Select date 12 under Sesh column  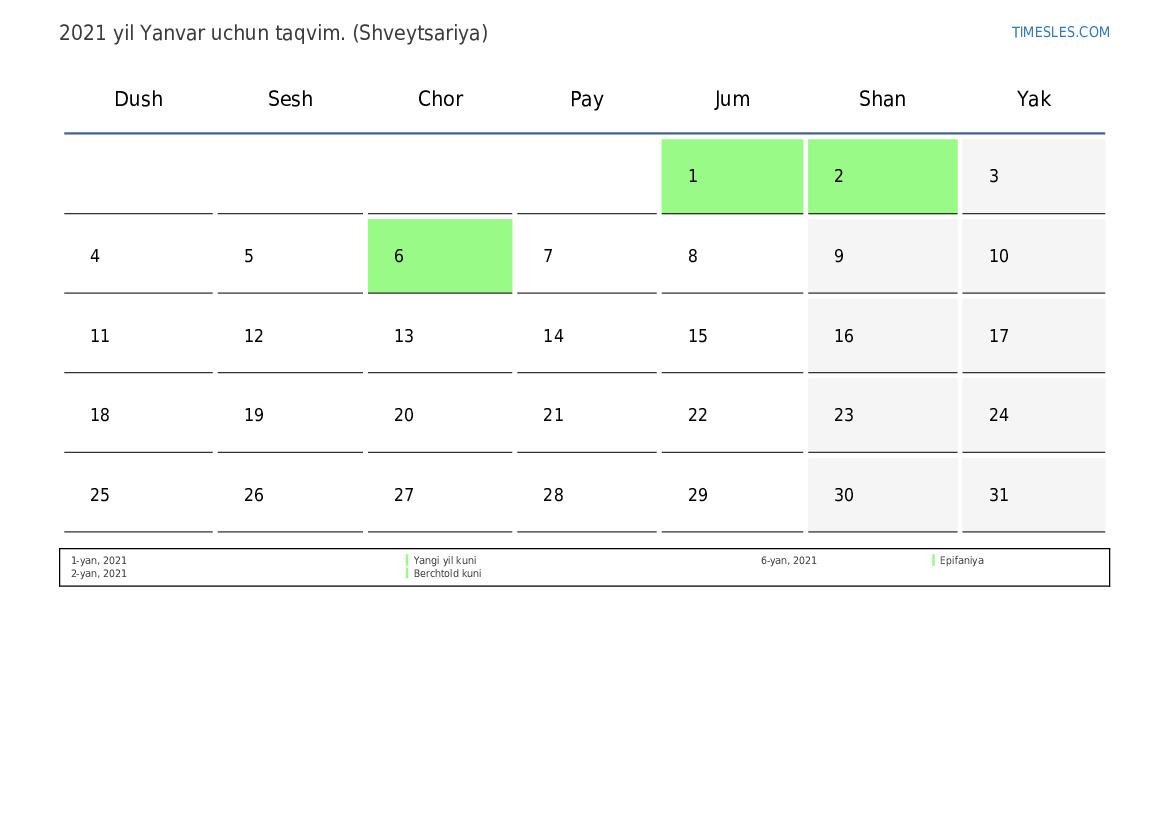pyautogui.click(x=290, y=336)
